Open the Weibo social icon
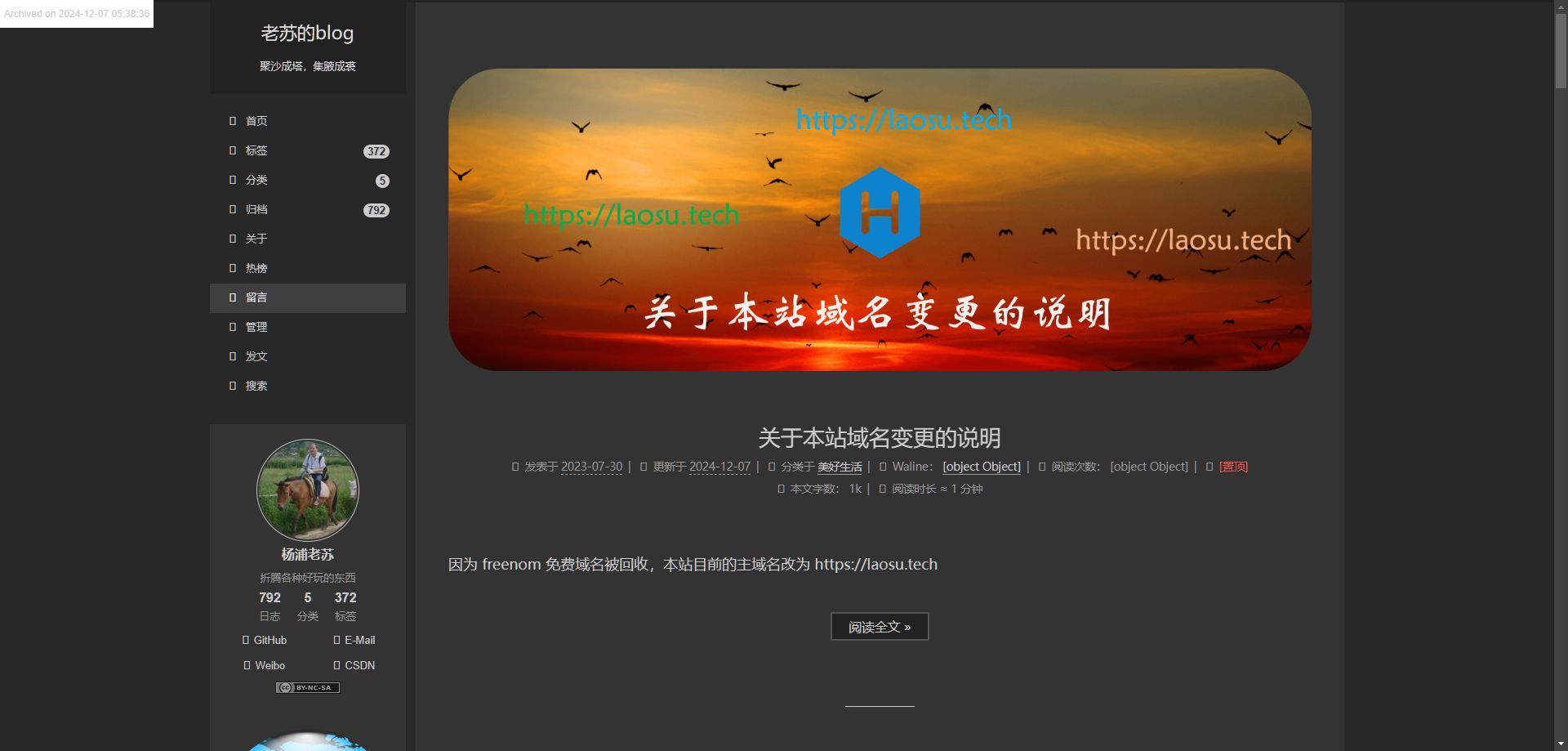This screenshot has width=1568, height=751. (246, 665)
